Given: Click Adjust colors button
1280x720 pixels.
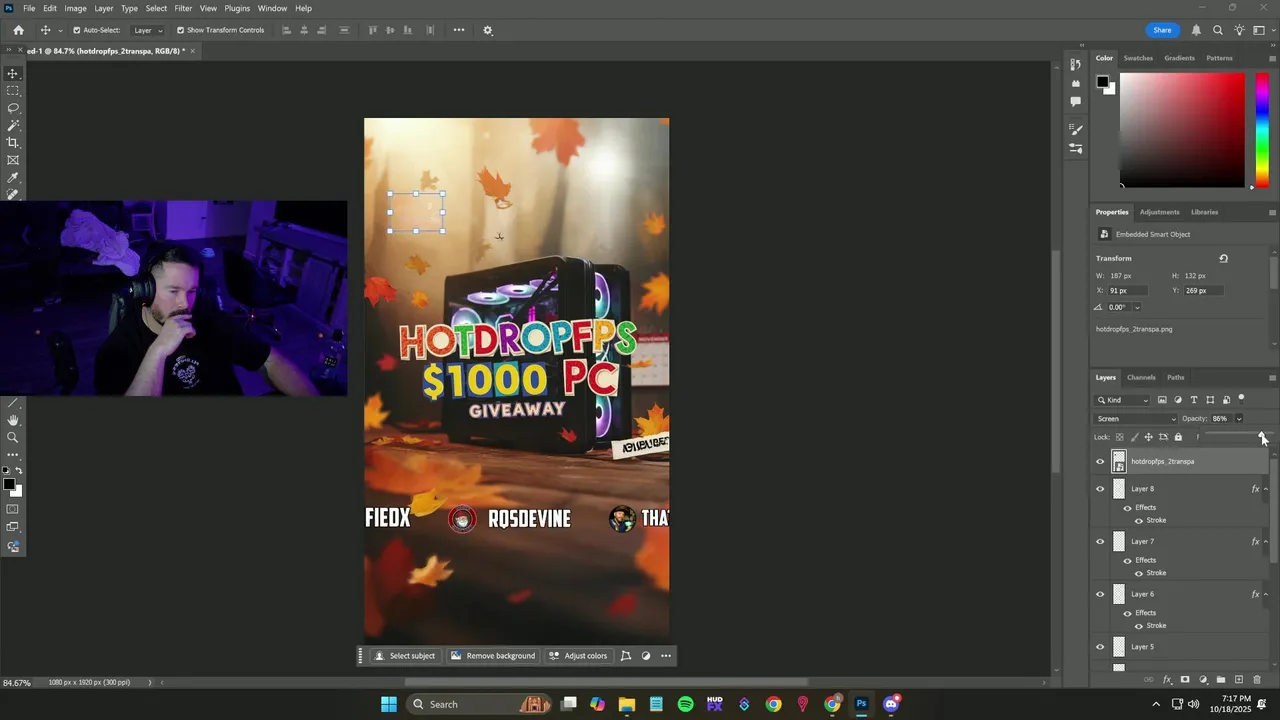Looking at the screenshot, I should point(578,656).
